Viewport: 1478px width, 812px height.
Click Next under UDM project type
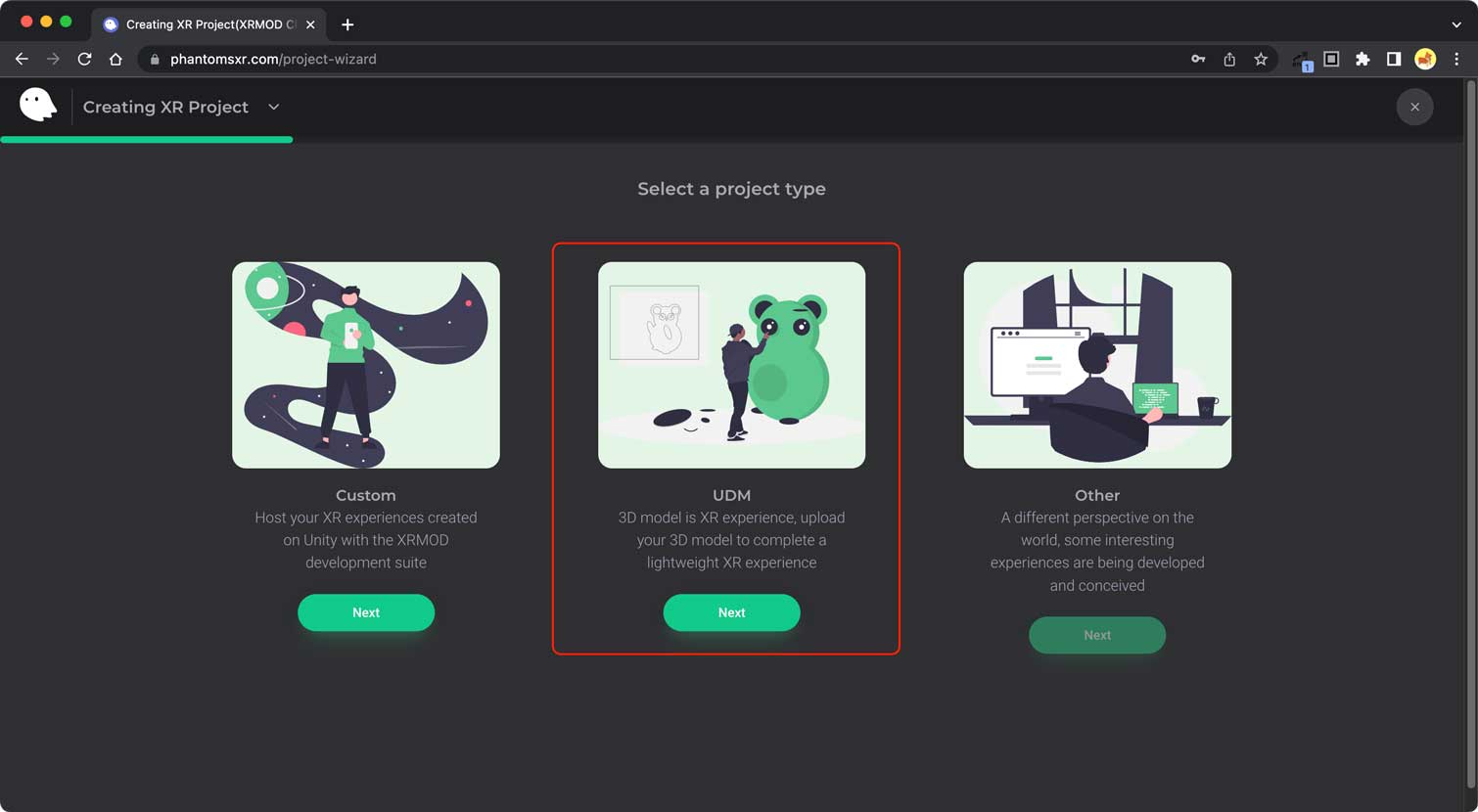tap(731, 612)
